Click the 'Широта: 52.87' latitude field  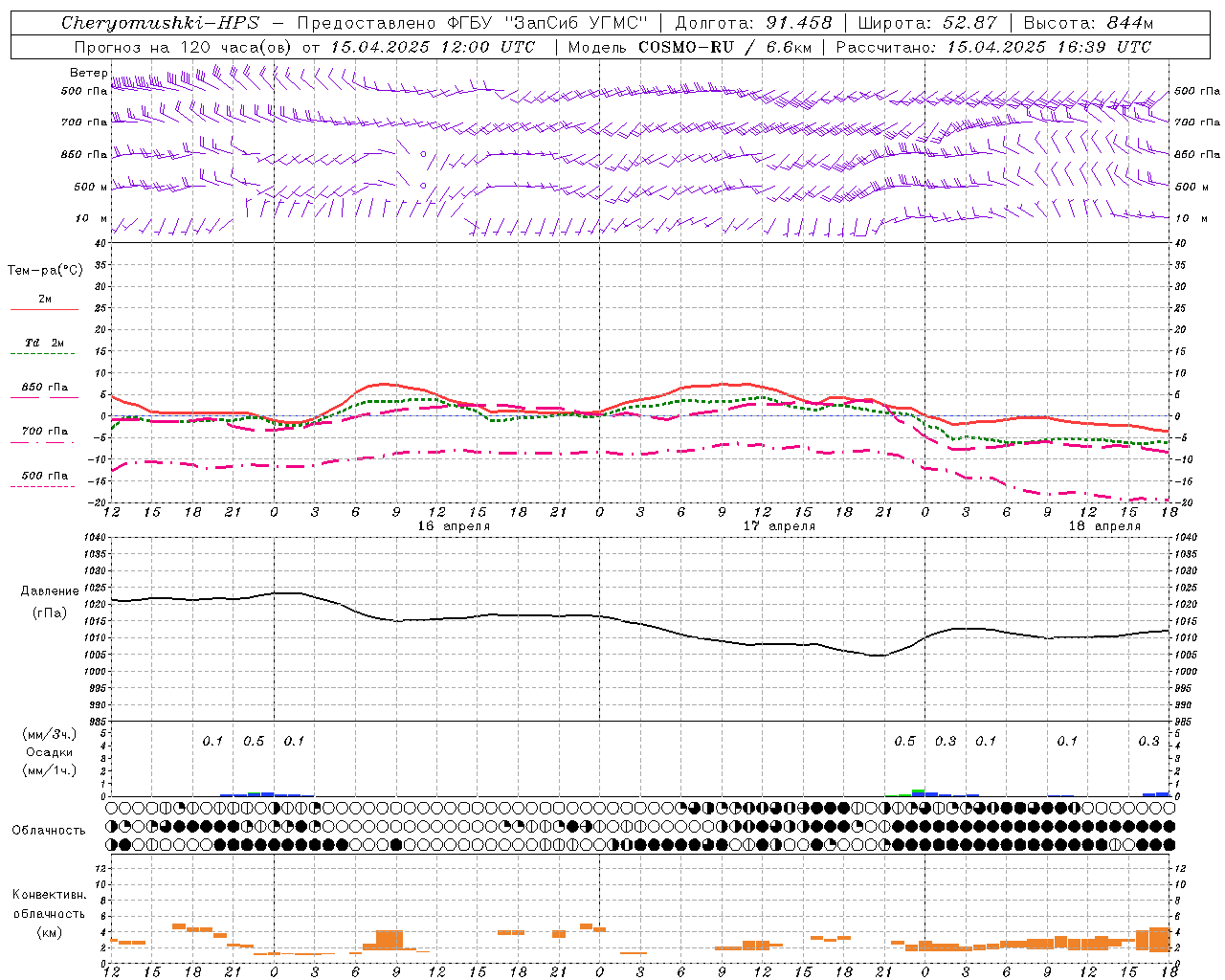927,23
